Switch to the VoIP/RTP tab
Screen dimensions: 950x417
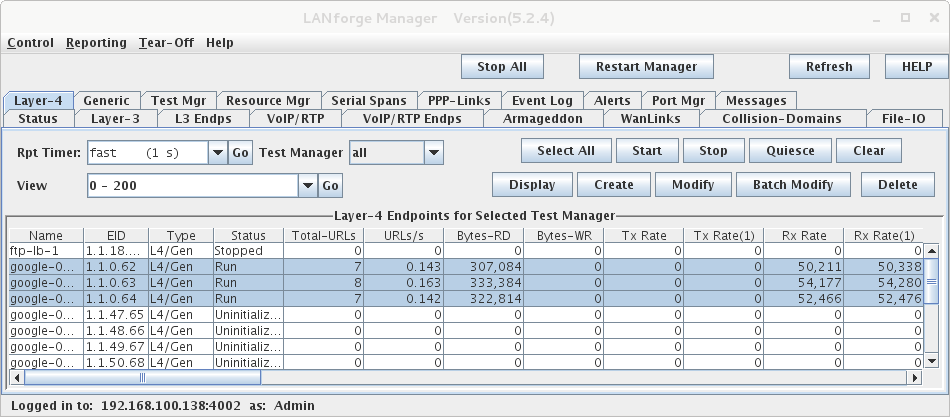pos(296,119)
